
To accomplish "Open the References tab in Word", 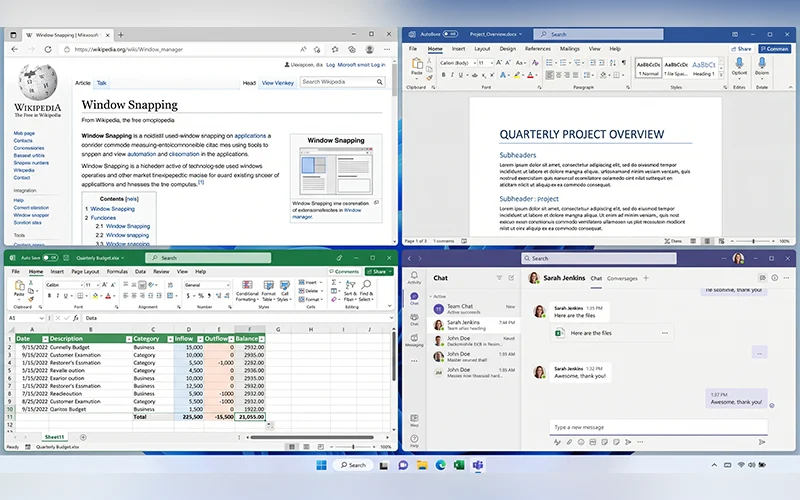I will pos(538,49).
